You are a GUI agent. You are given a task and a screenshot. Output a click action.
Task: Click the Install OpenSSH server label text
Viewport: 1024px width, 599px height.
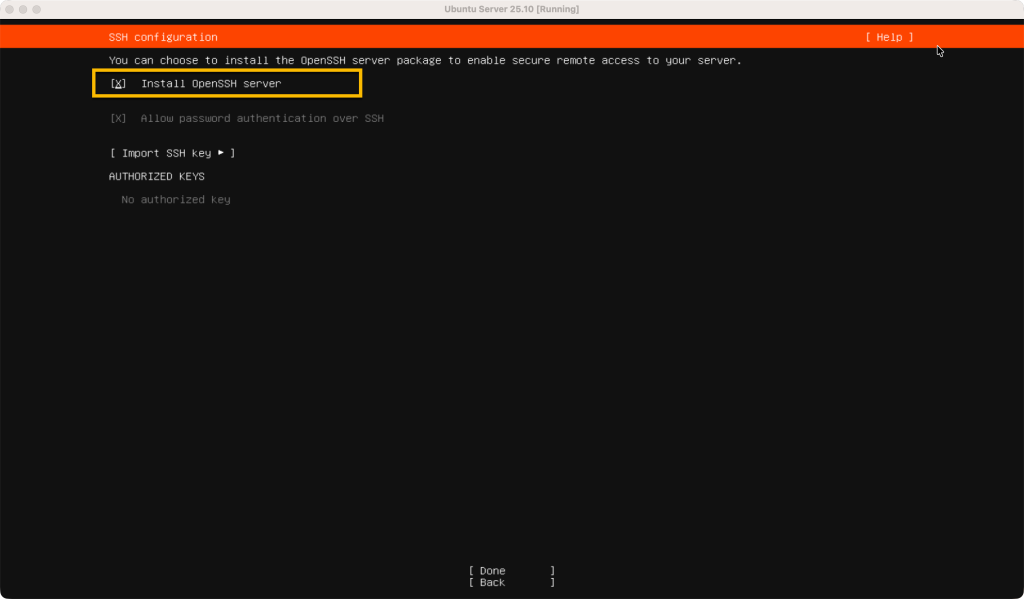click(x=211, y=84)
